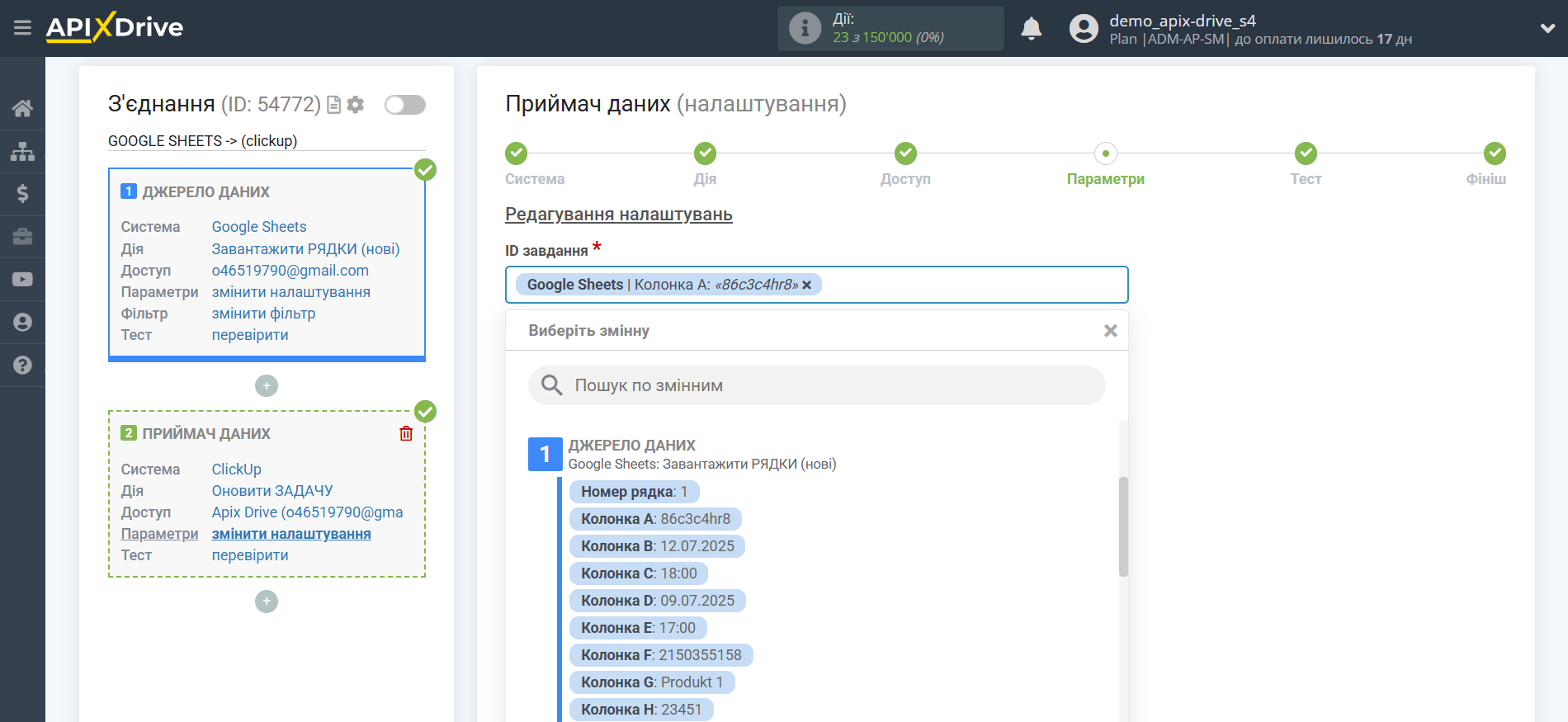Image resolution: width=1568 pixels, height=722 pixels.
Task: Select variable Колонка E: 17:00
Action: pos(638,628)
